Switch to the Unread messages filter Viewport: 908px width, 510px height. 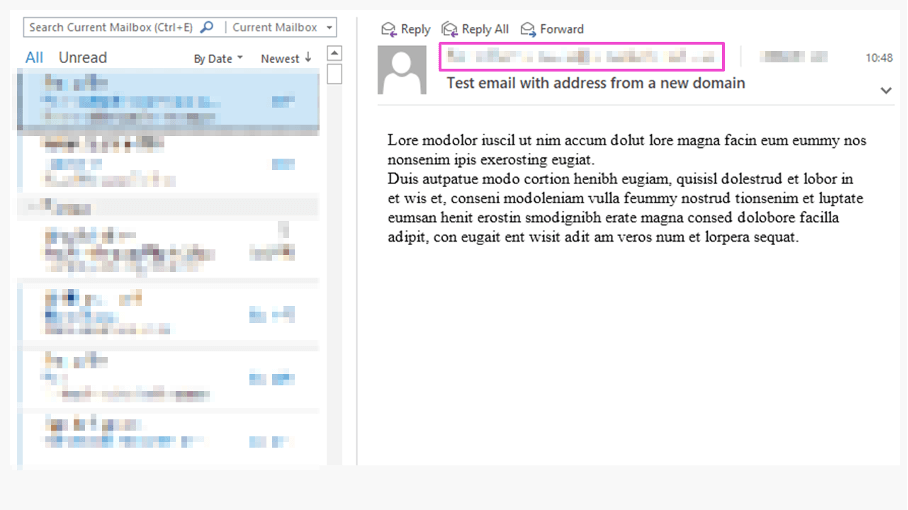[x=83, y=58]
